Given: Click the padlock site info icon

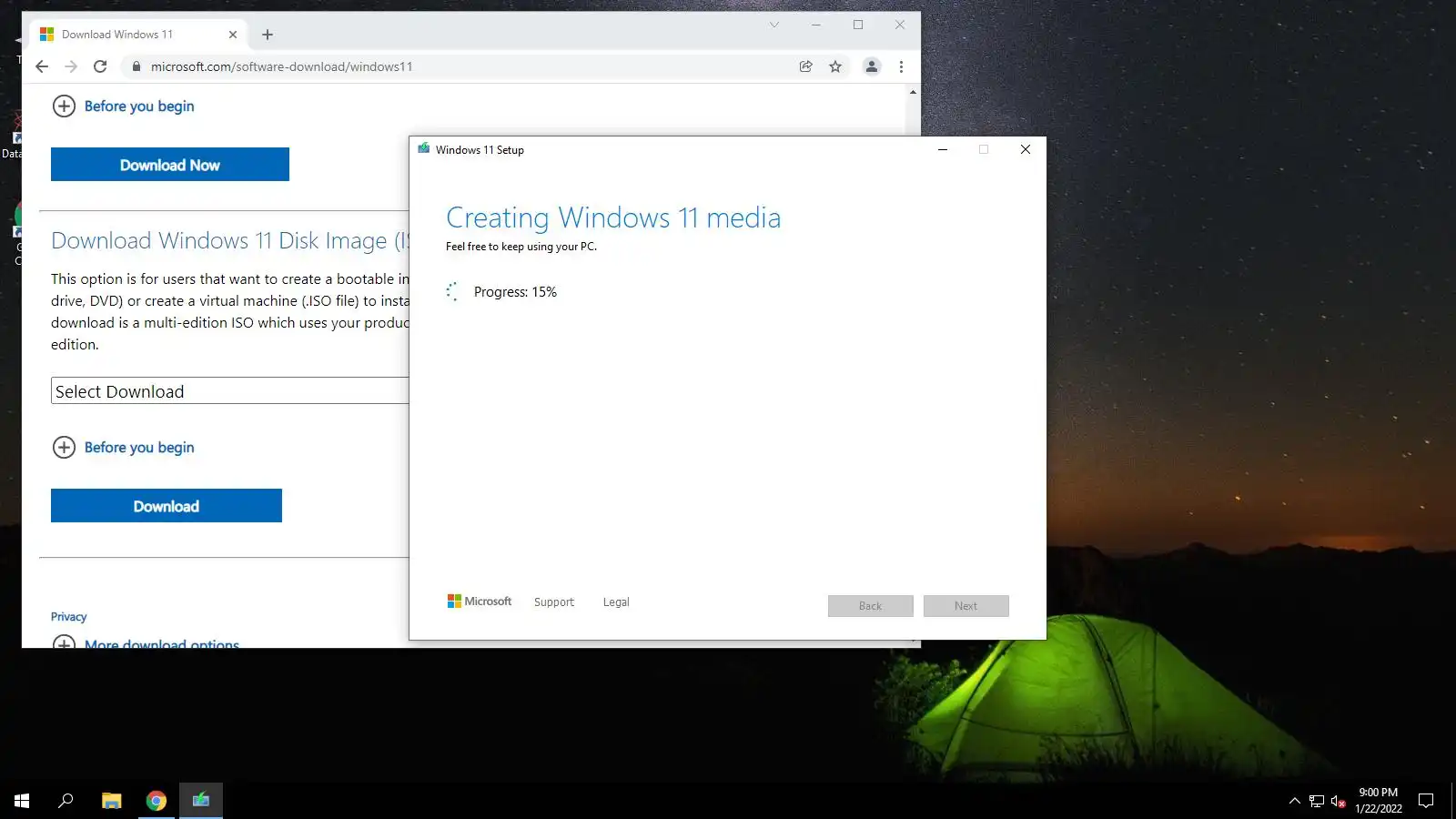Looking at the screenshot, I should pyautogui.click(x=136, y=66).
